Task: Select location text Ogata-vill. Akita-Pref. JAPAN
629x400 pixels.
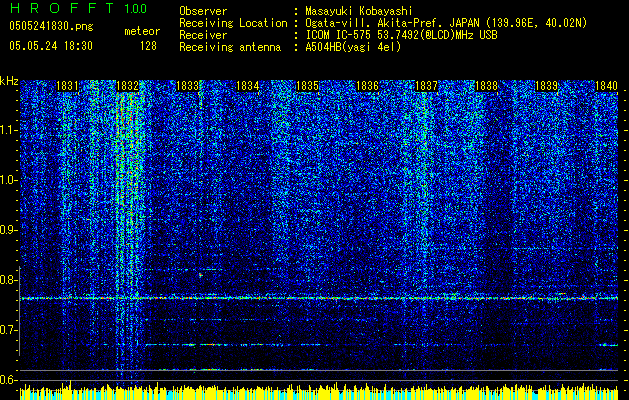Action: point(392,23)
